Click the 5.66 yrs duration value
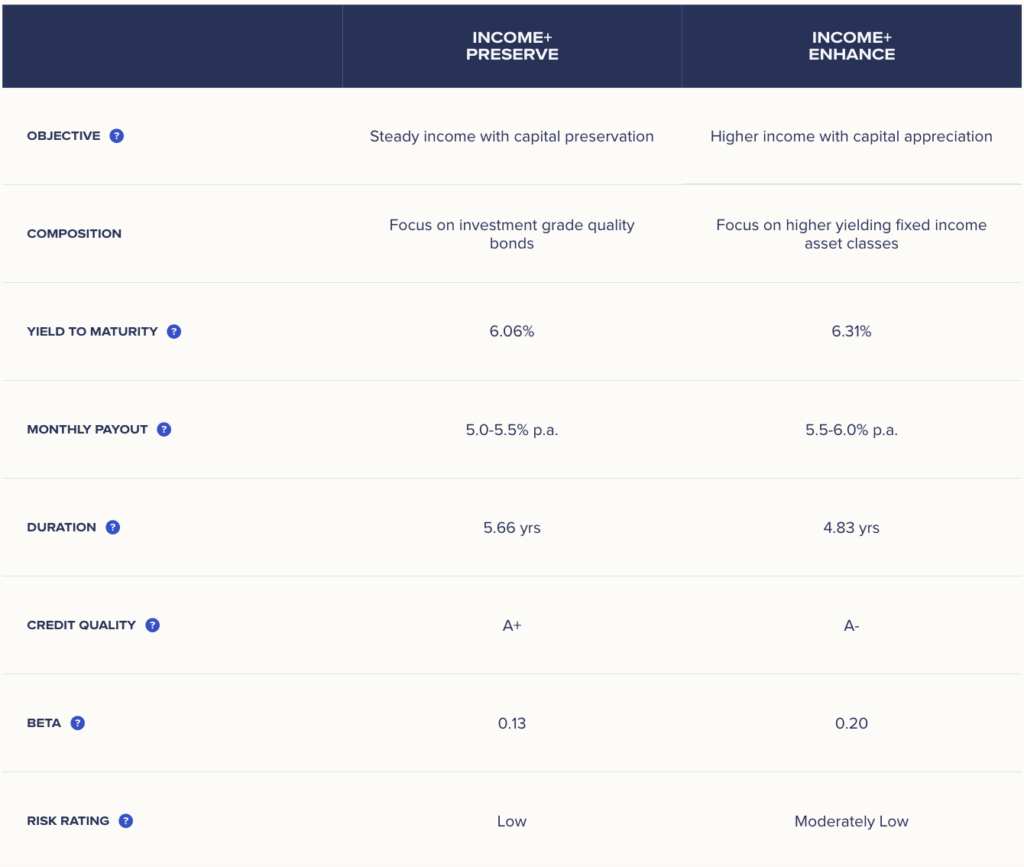Image resolution: width=1024 pixels, height=867 pixels. point(512,527)
